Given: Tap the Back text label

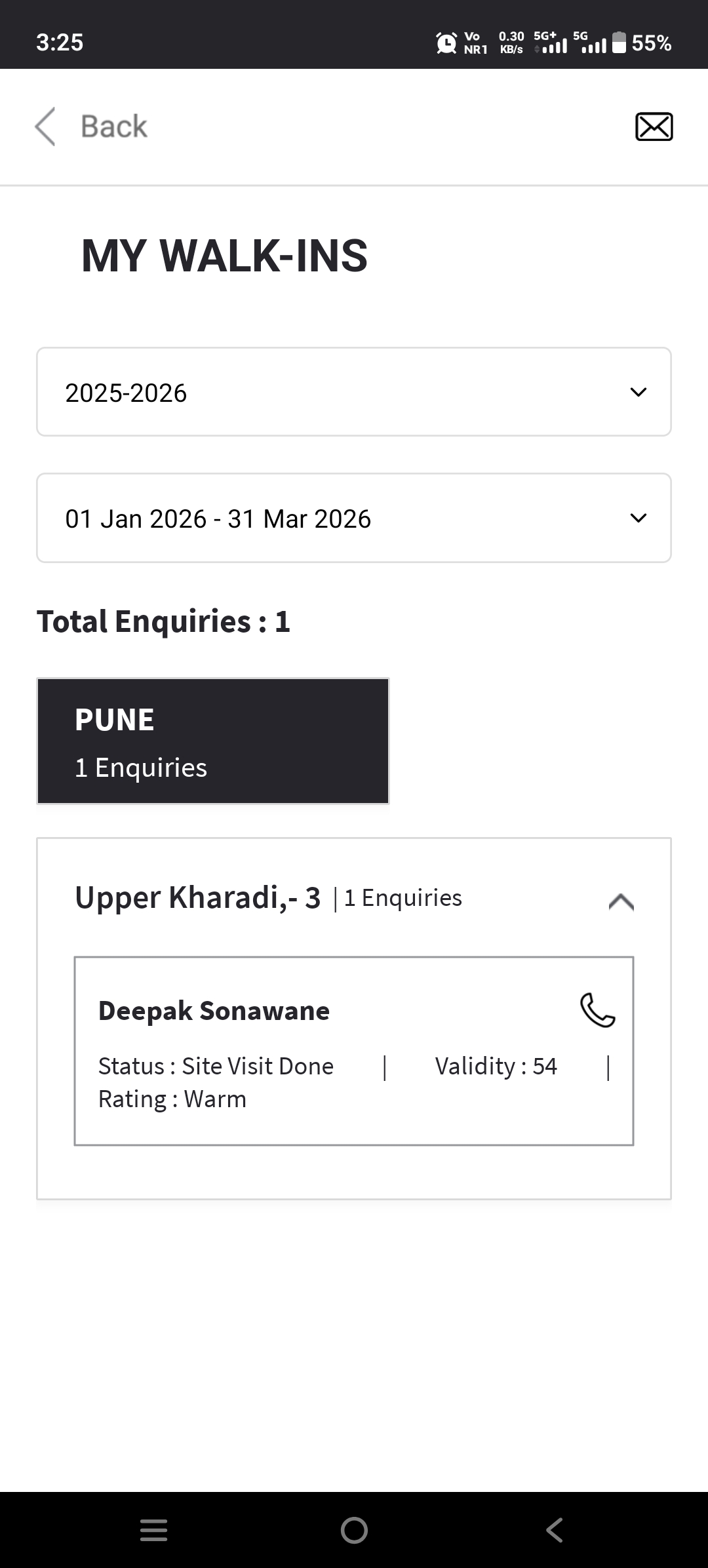Looking at the screenshot, I should tap(114, 127).
